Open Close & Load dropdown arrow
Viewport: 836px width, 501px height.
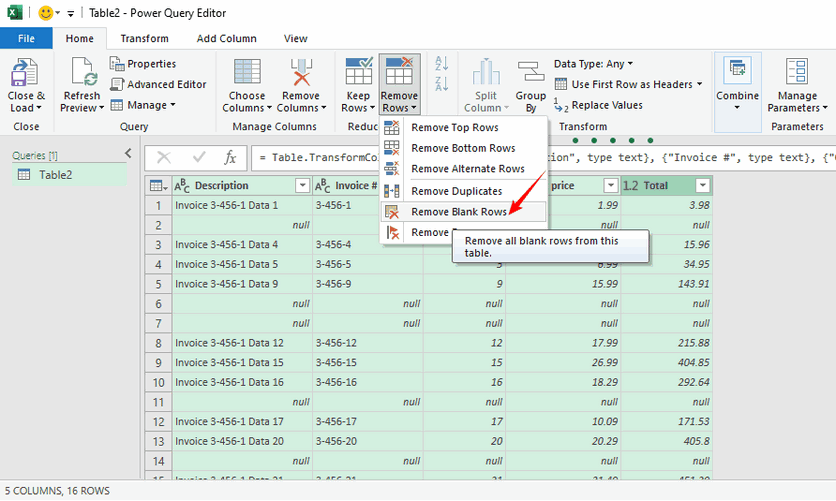pos(39,108)
